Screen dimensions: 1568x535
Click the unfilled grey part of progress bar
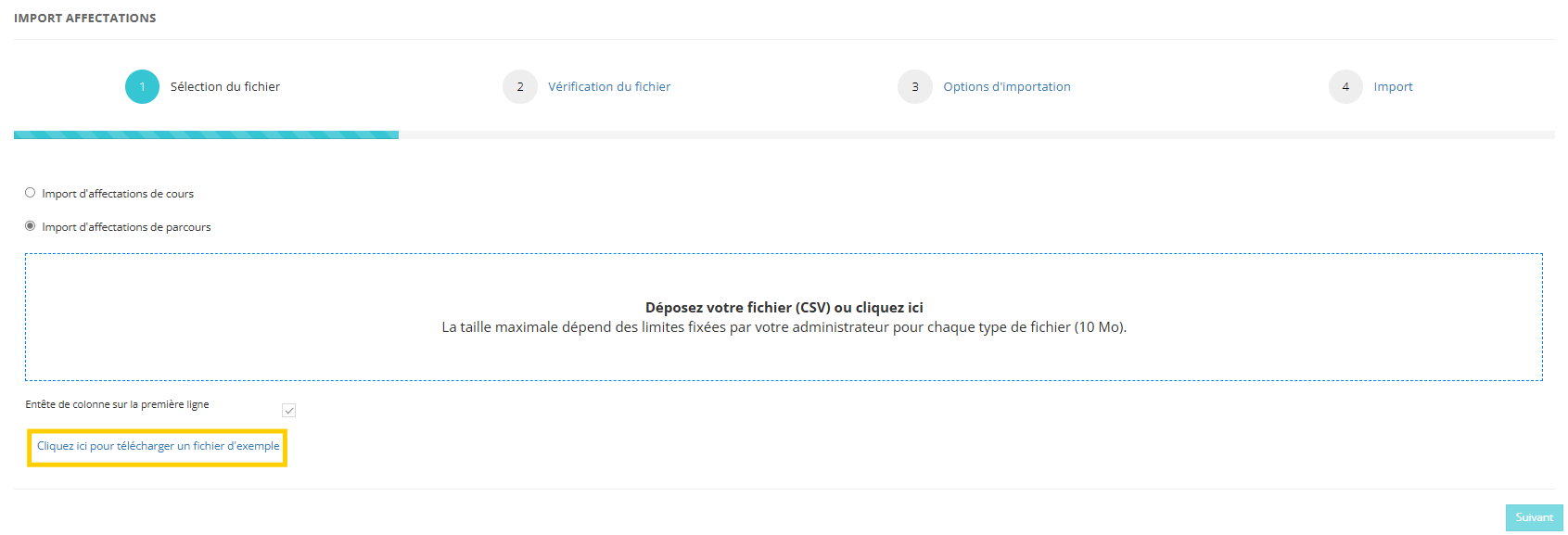point(974,135)
